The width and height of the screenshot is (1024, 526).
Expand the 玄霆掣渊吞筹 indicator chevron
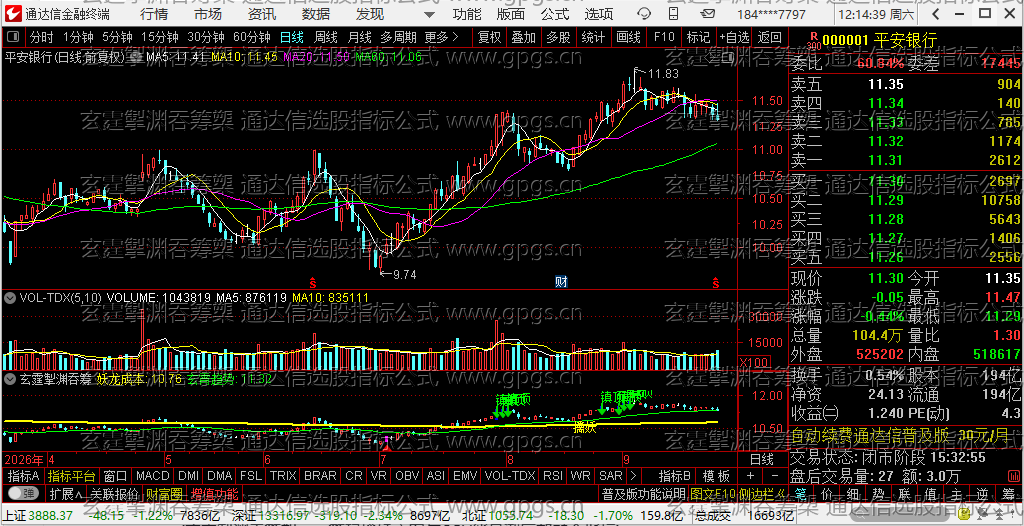pos(10,378)
